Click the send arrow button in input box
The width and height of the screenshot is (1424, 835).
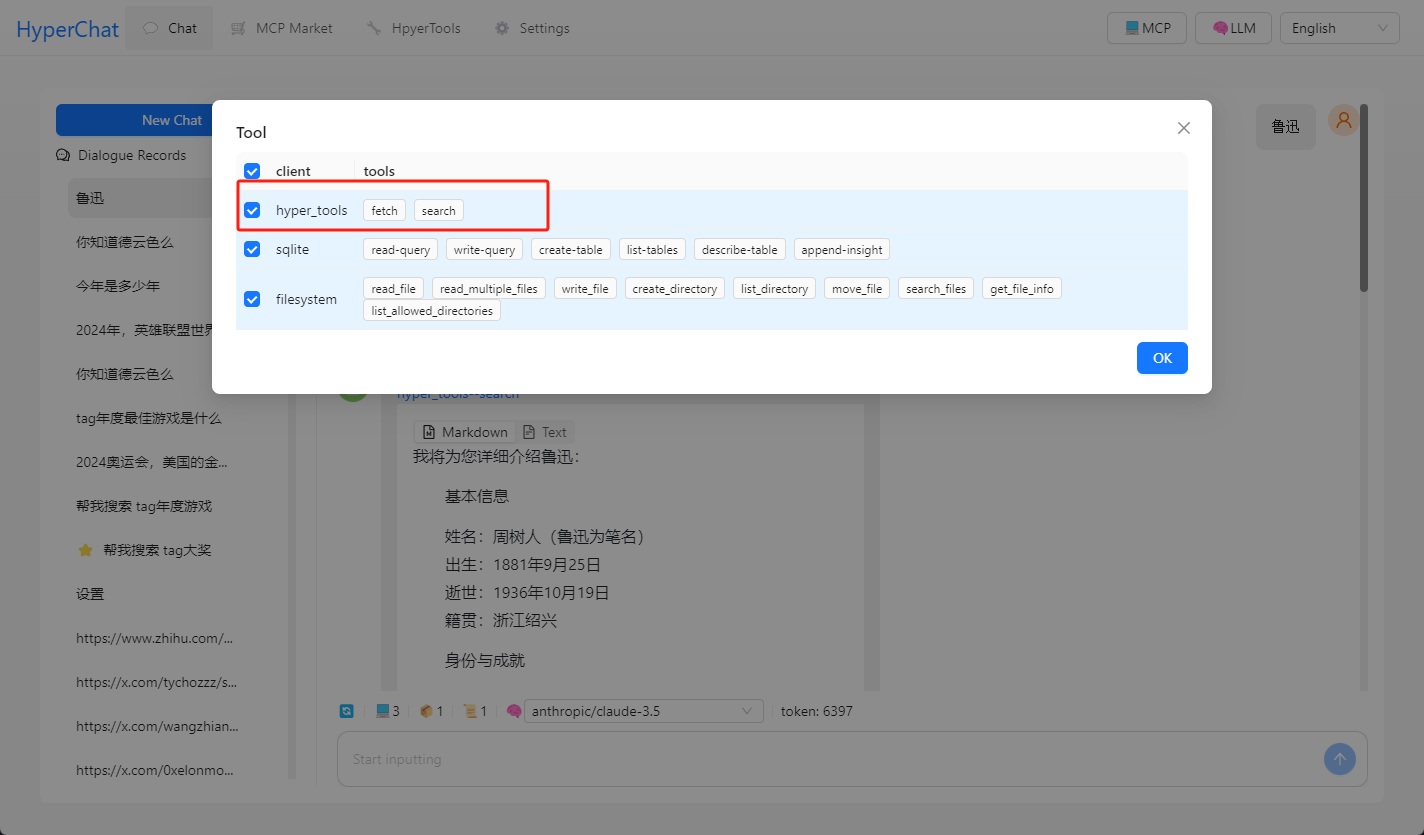(x=1339, y=759)
